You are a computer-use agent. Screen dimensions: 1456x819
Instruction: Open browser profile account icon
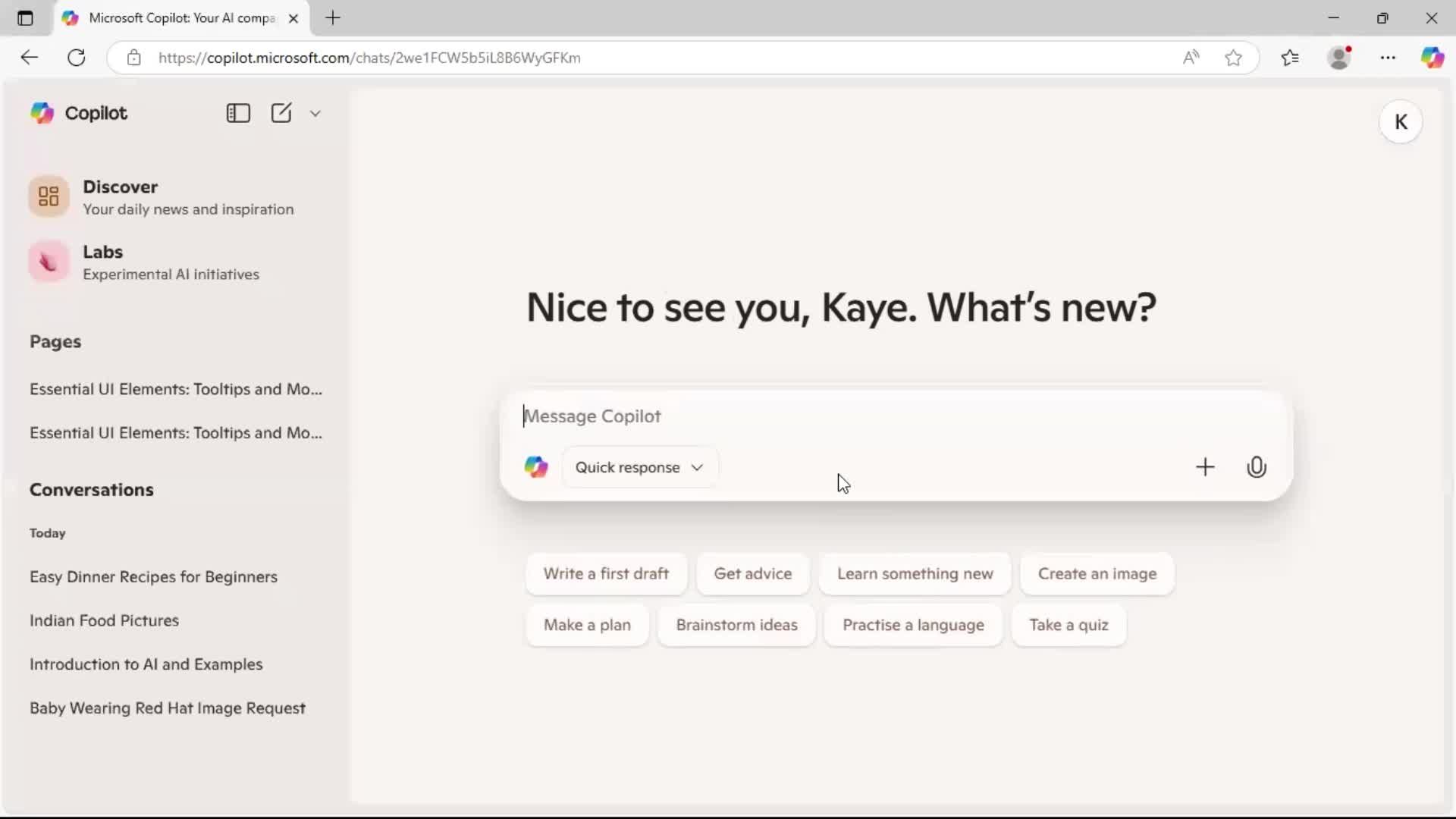[1340, 58]
